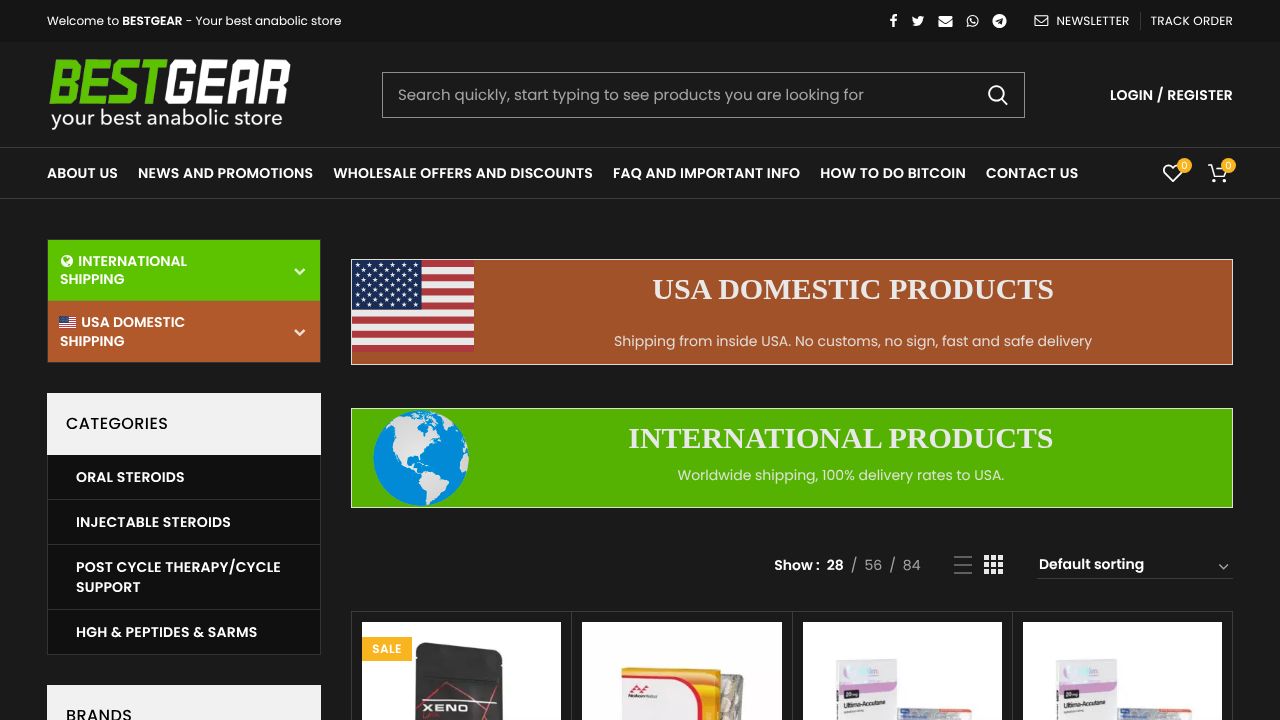This screenshot has height=720, width=1280.
Task: Click the email envelope social icon
Action: 945,21
